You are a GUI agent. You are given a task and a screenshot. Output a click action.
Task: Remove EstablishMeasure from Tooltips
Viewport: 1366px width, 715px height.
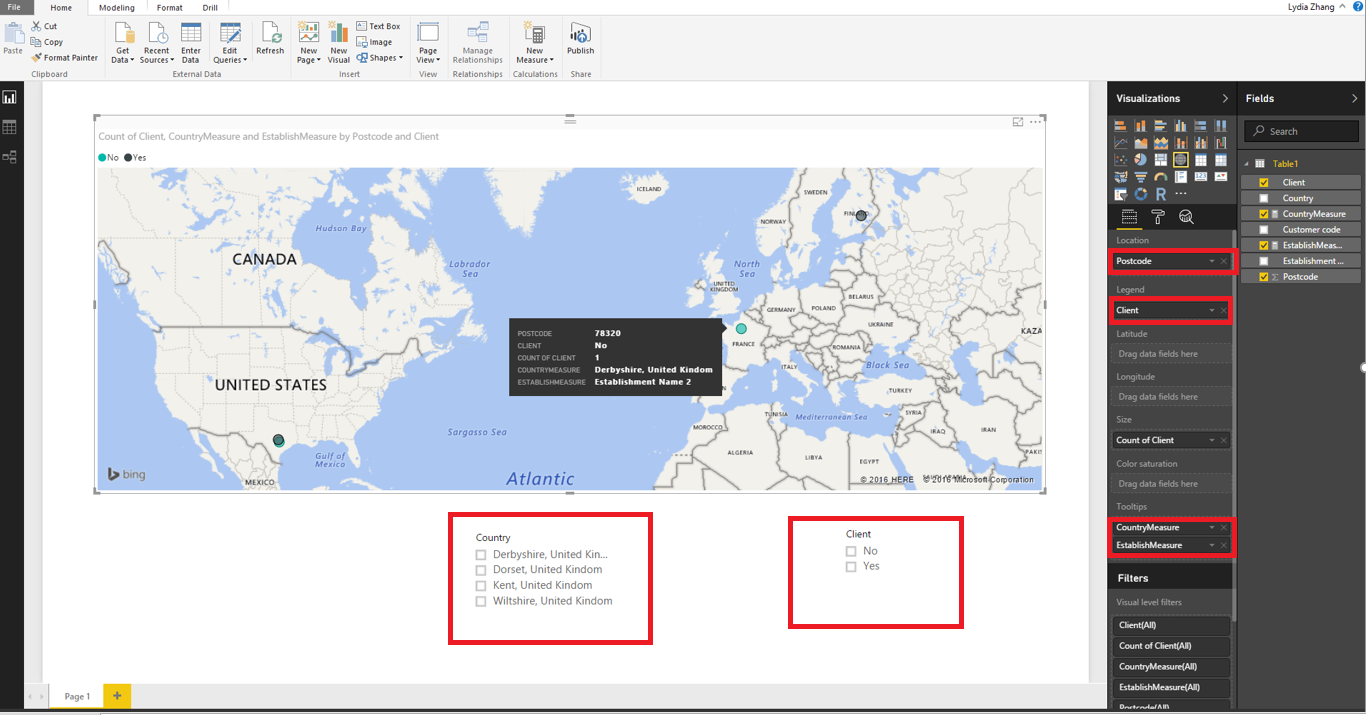[1224, 545]
